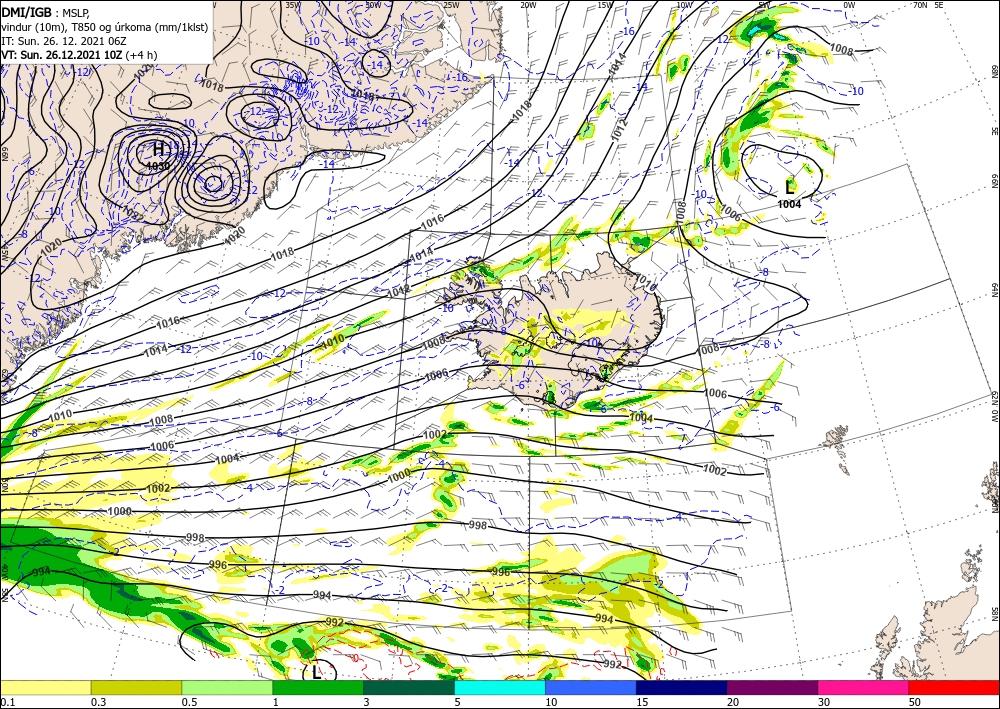The width and height of the screenshot is (1000, 709).
Task: Click the 0.1 light yellow legend swatch
Action: (x=45, y=687)
